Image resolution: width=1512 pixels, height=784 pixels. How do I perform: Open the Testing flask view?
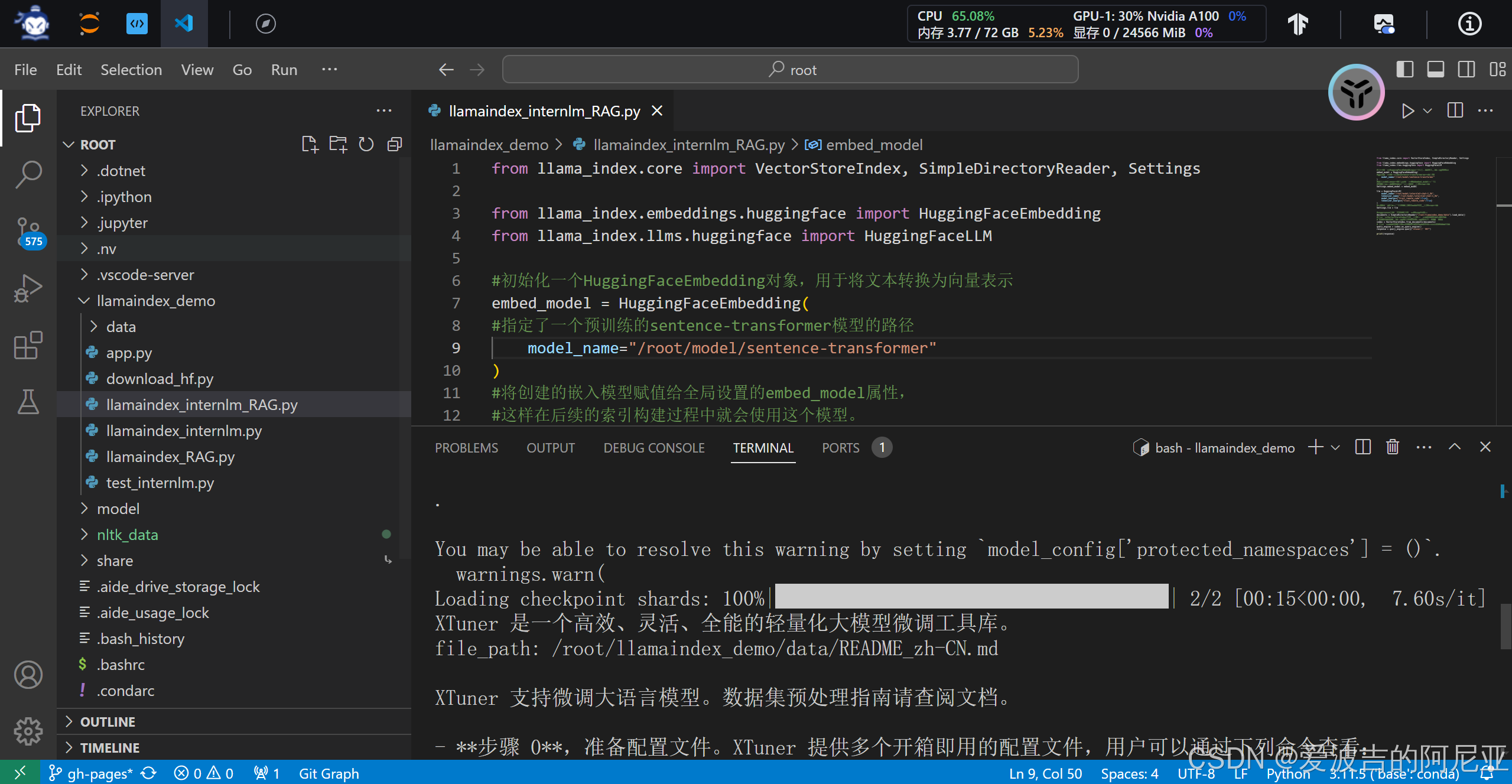(x=28, y=402)
